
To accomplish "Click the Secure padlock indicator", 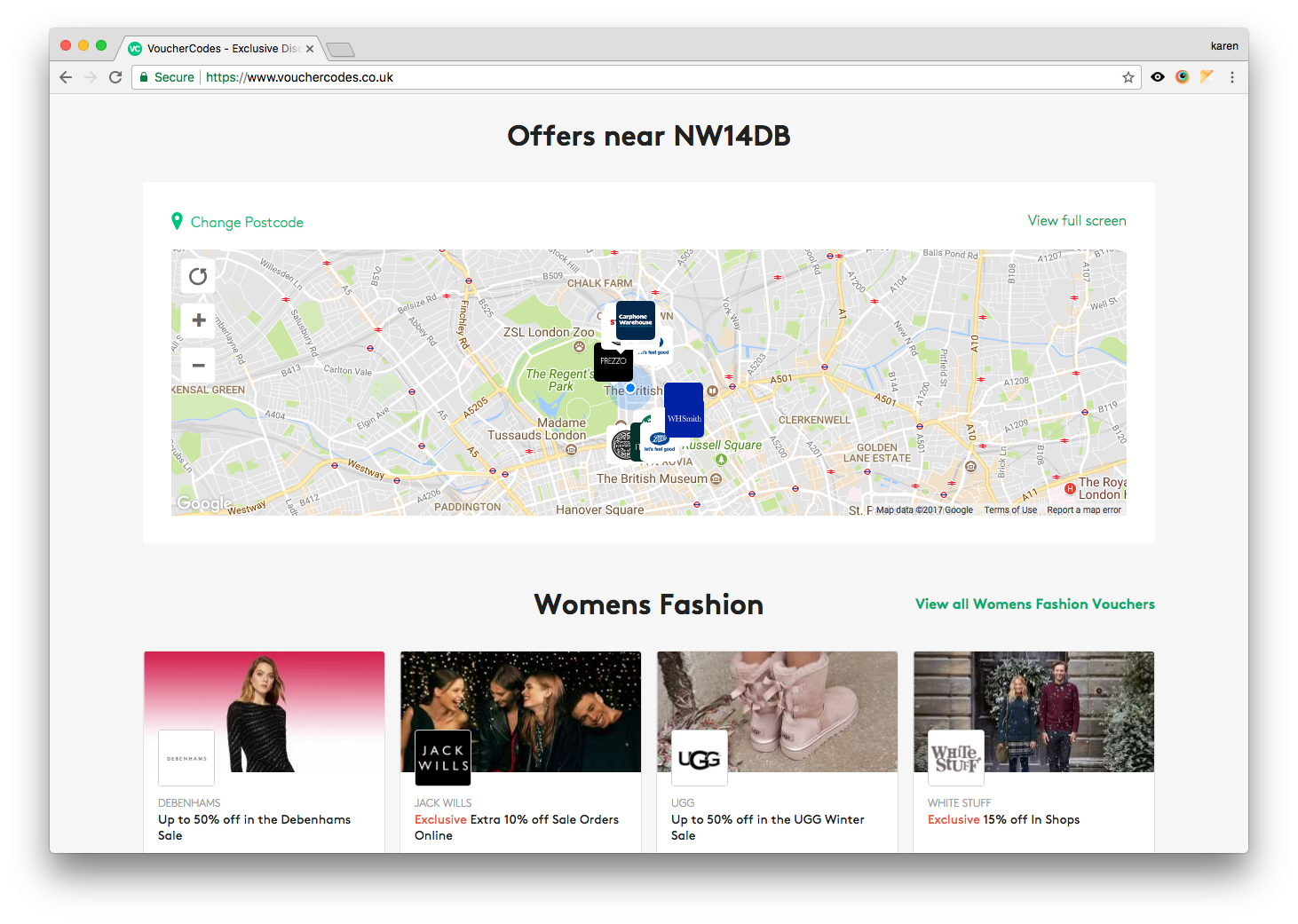I will point(167,77).
